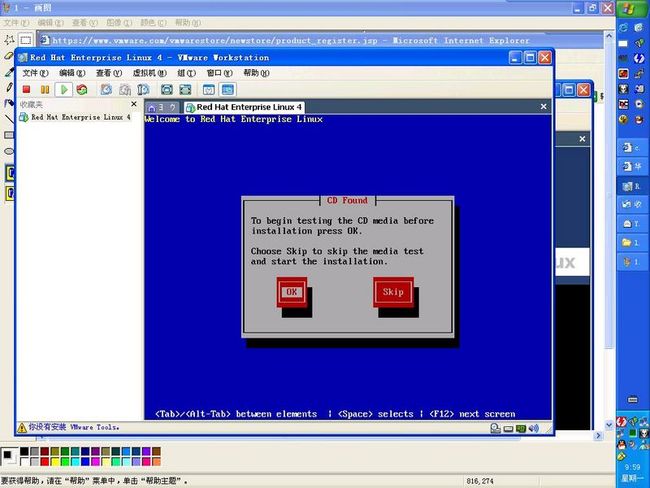Open the 文件(F) menu in VMware Workstation

pyautogui.click(x=35, y=73)
